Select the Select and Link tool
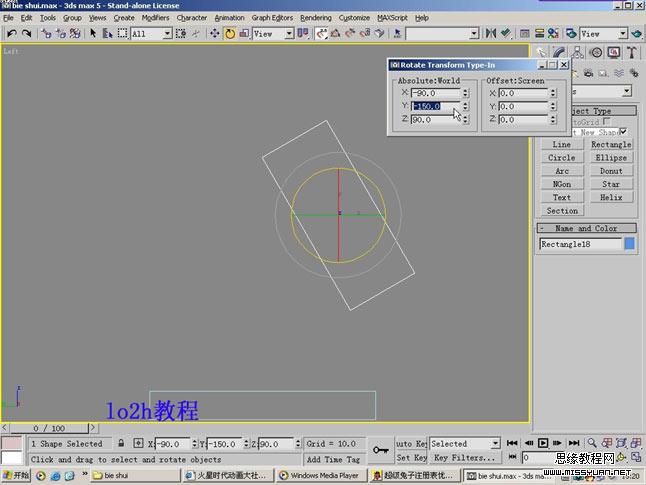Screen dimensions: 646x485 [x=46, y=33]
